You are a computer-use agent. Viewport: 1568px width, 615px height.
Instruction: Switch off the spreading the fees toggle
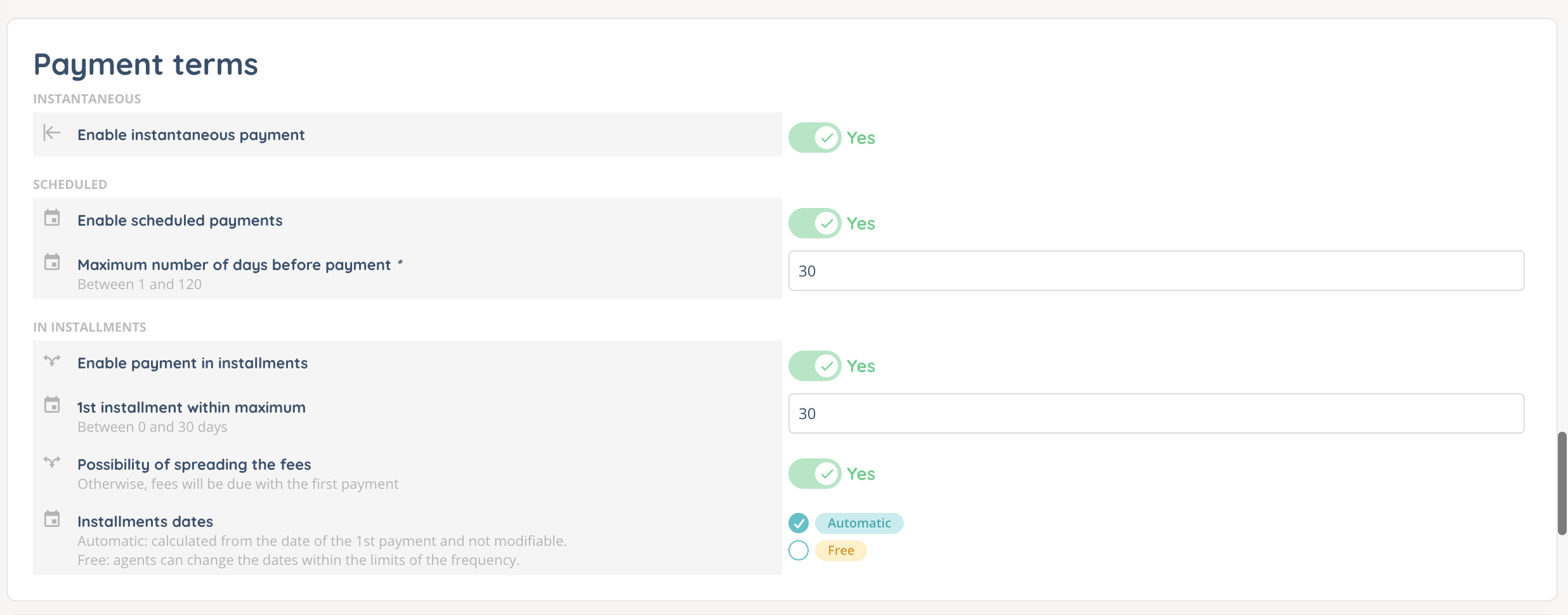(x=814, y=474)
